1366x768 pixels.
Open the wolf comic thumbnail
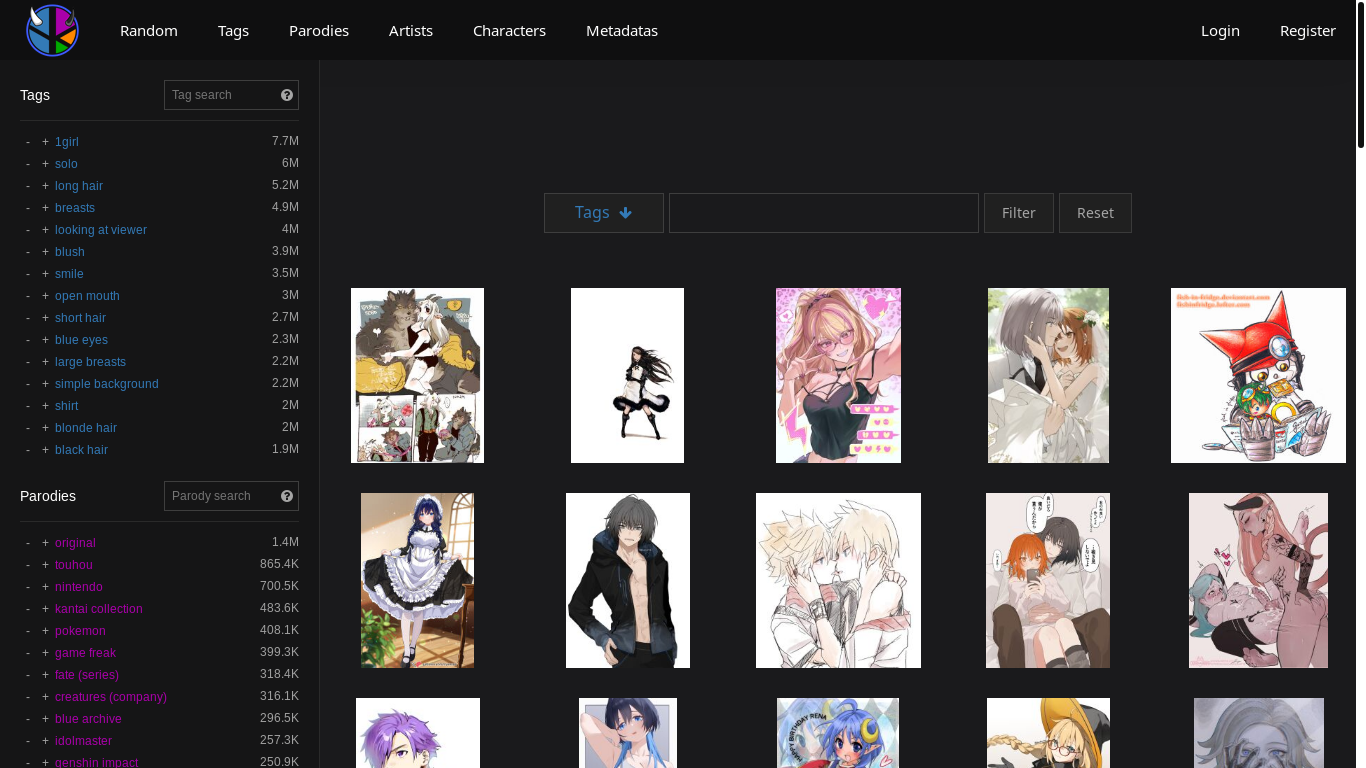click(x=417, y=375)
